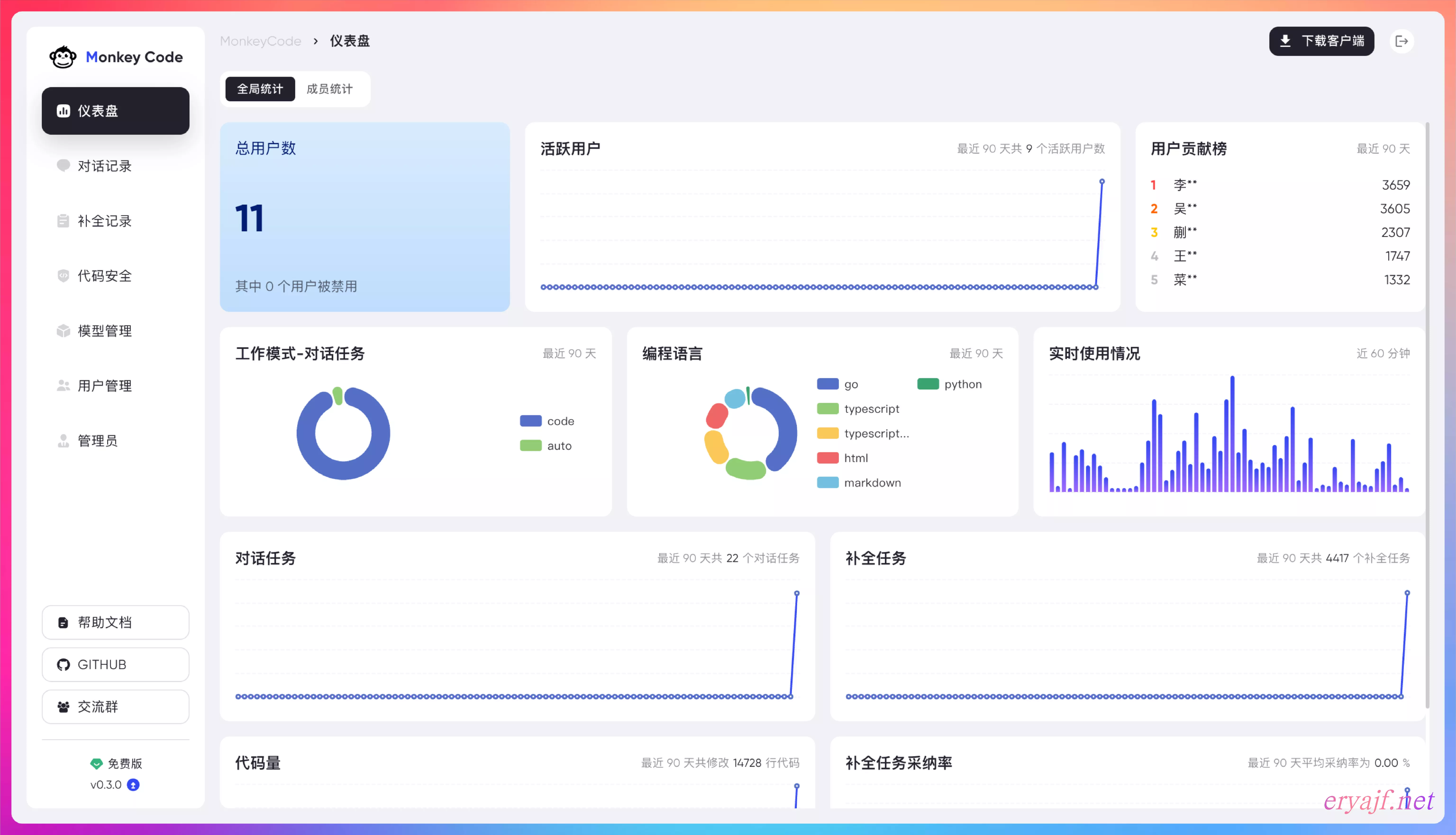1456x835 pixels.
Task: Open the 帮助文档 button
Action: click(115, 622)
